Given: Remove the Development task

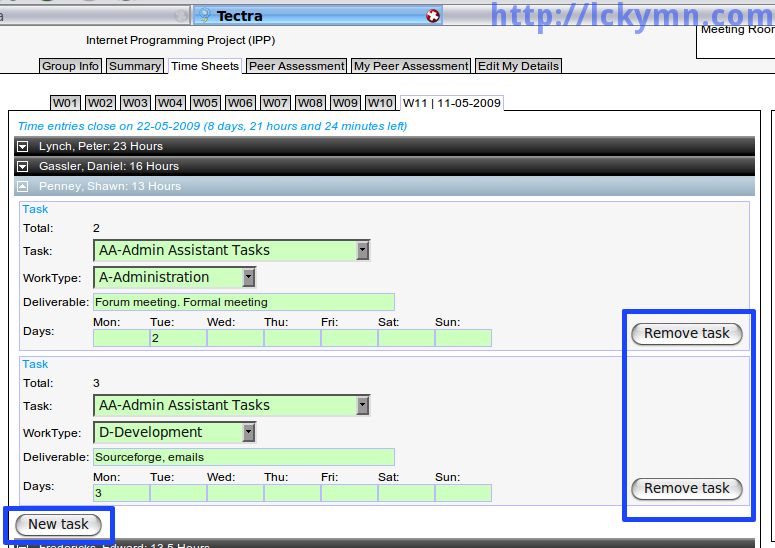Looking at the screenshot, I should click(x=687, y=489).
